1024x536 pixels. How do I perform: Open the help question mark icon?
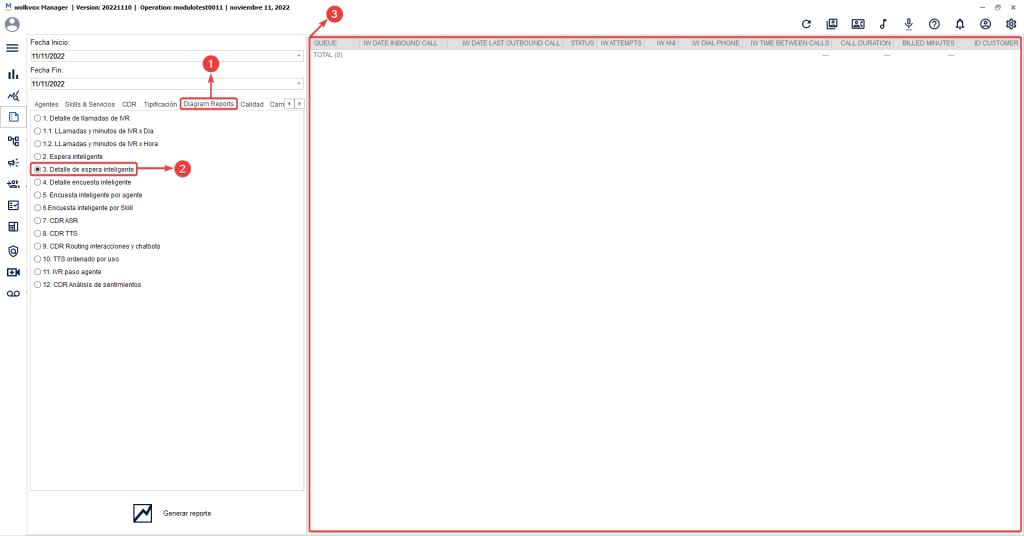[x=934, y=24]
